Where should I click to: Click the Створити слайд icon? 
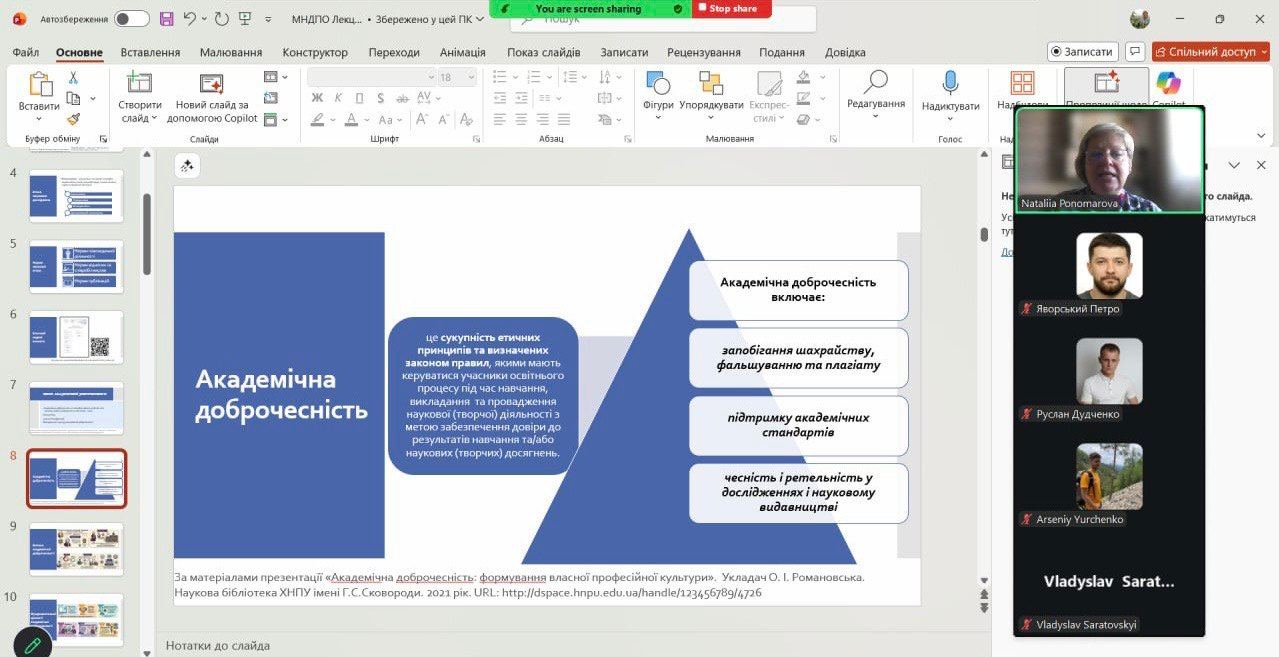pyautogui.click(x=139, y=83)
